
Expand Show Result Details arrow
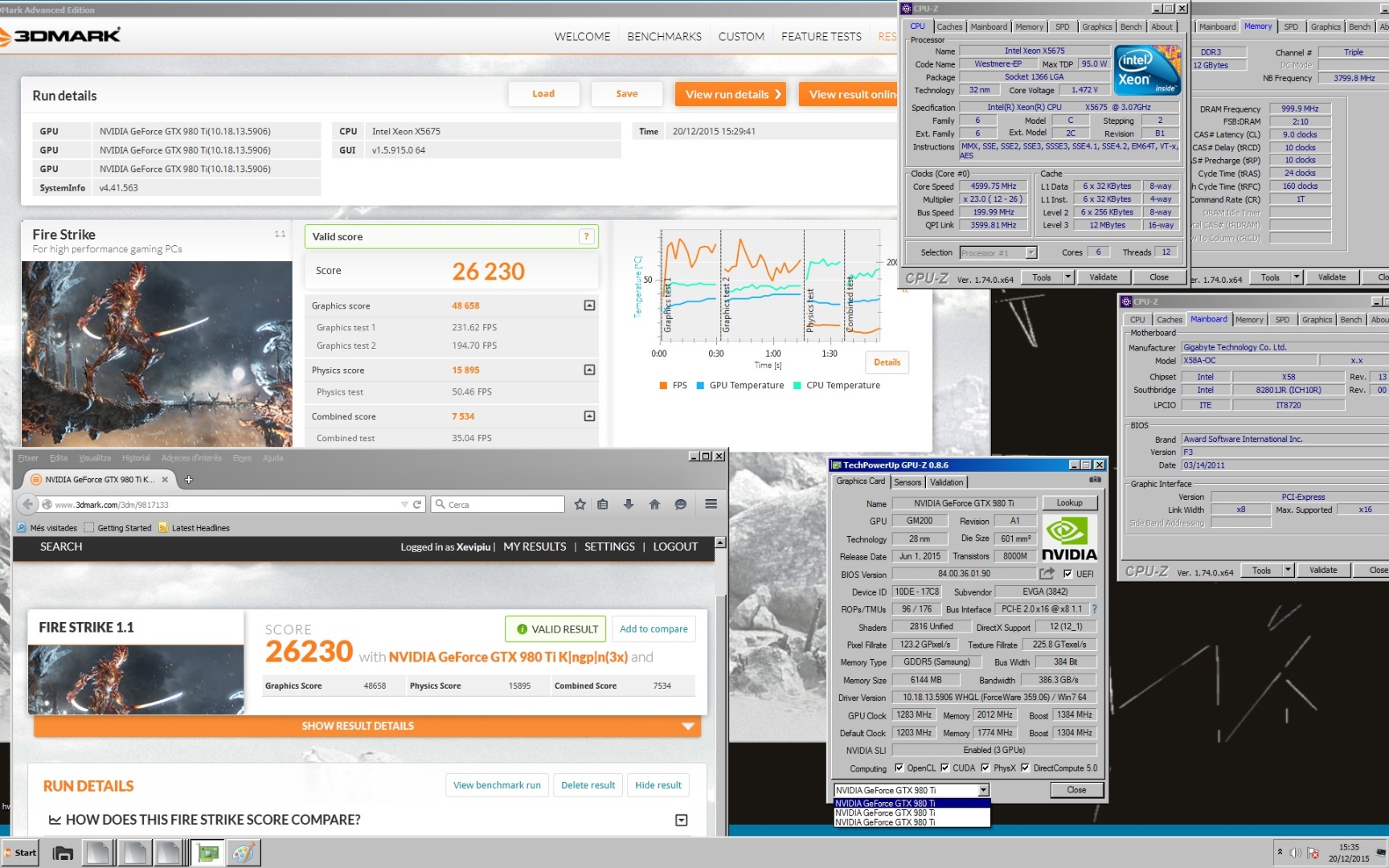tap(687, 726)
